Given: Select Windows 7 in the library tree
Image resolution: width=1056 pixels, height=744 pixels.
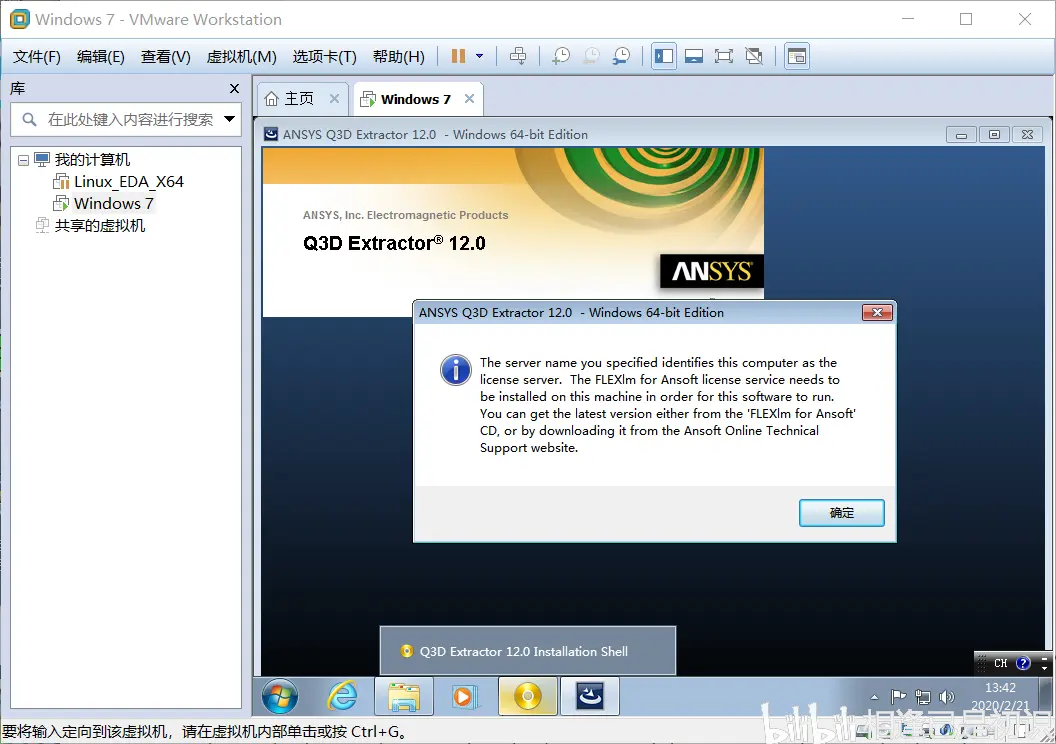Looking at the screenshot, I should [114, 203].
